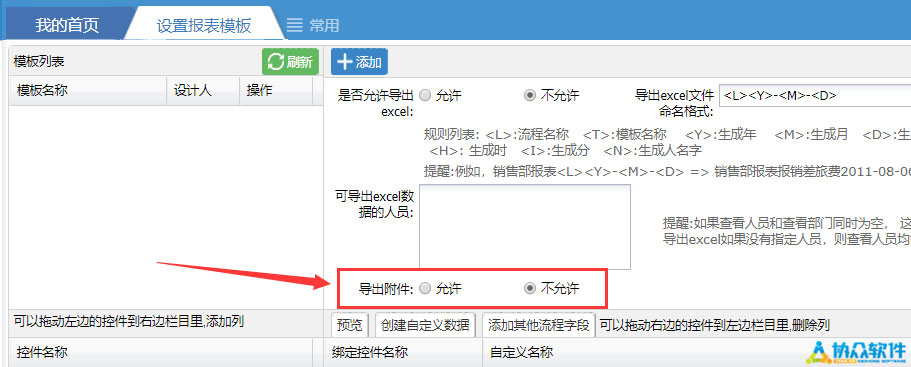Select 允许 for 是否允许导出excel
911x367 pixels.
(x=426, y=95)
